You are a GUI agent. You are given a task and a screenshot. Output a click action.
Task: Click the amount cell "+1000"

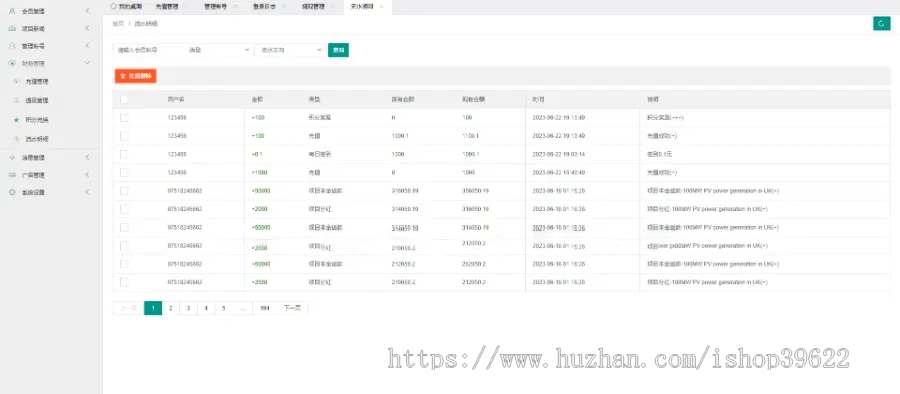point(260,172)
